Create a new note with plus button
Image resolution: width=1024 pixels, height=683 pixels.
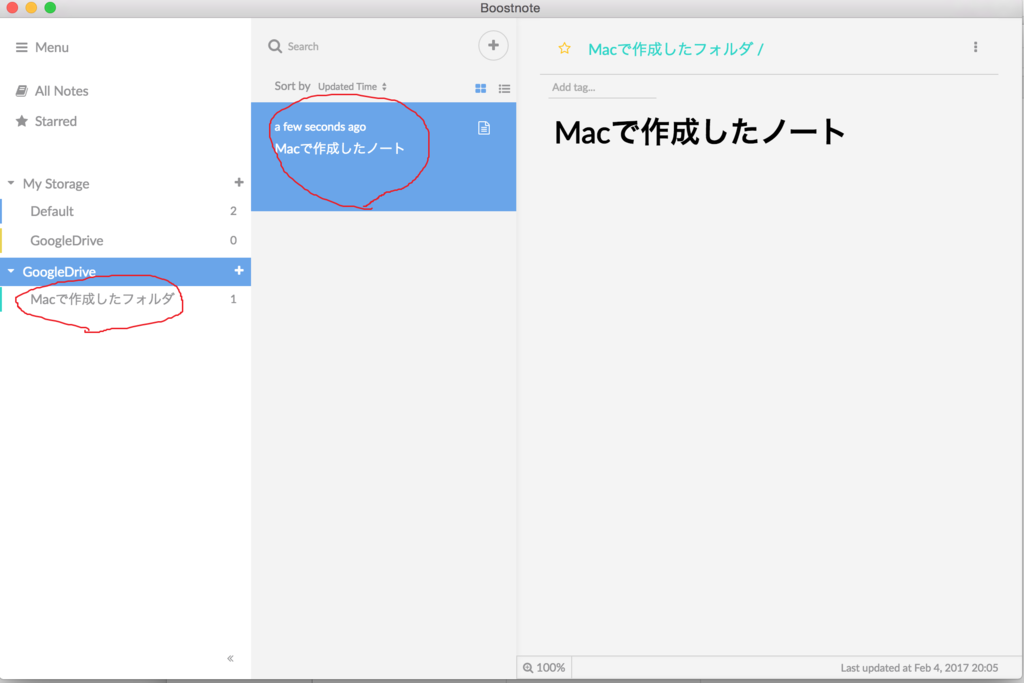point(493,46)
